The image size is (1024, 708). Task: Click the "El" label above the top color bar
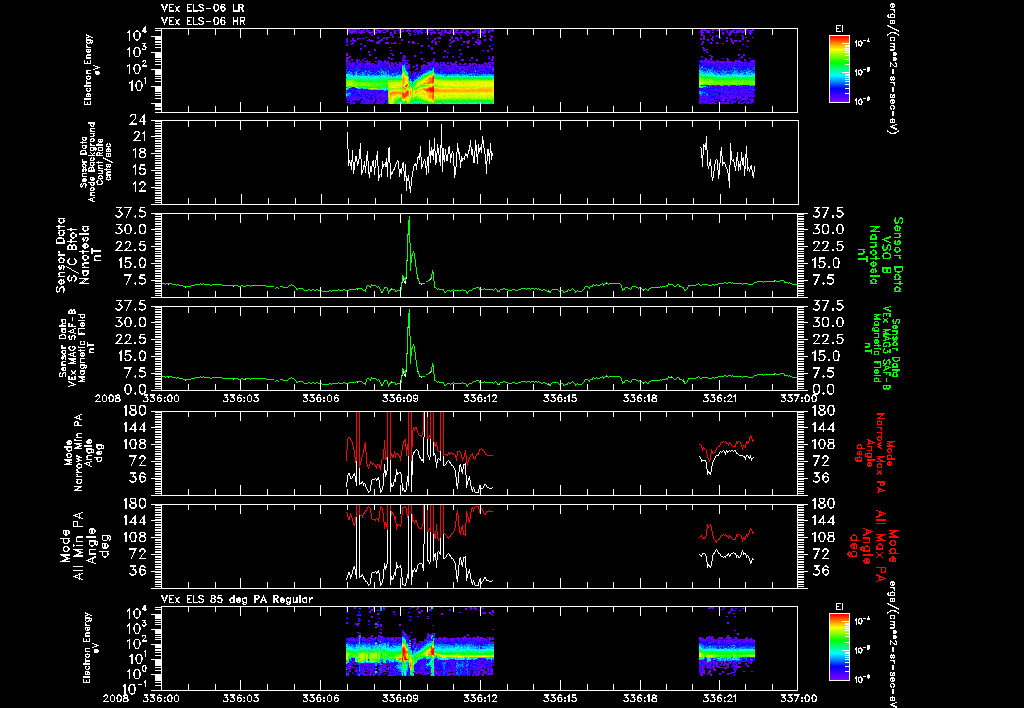[x=839, y=29]
